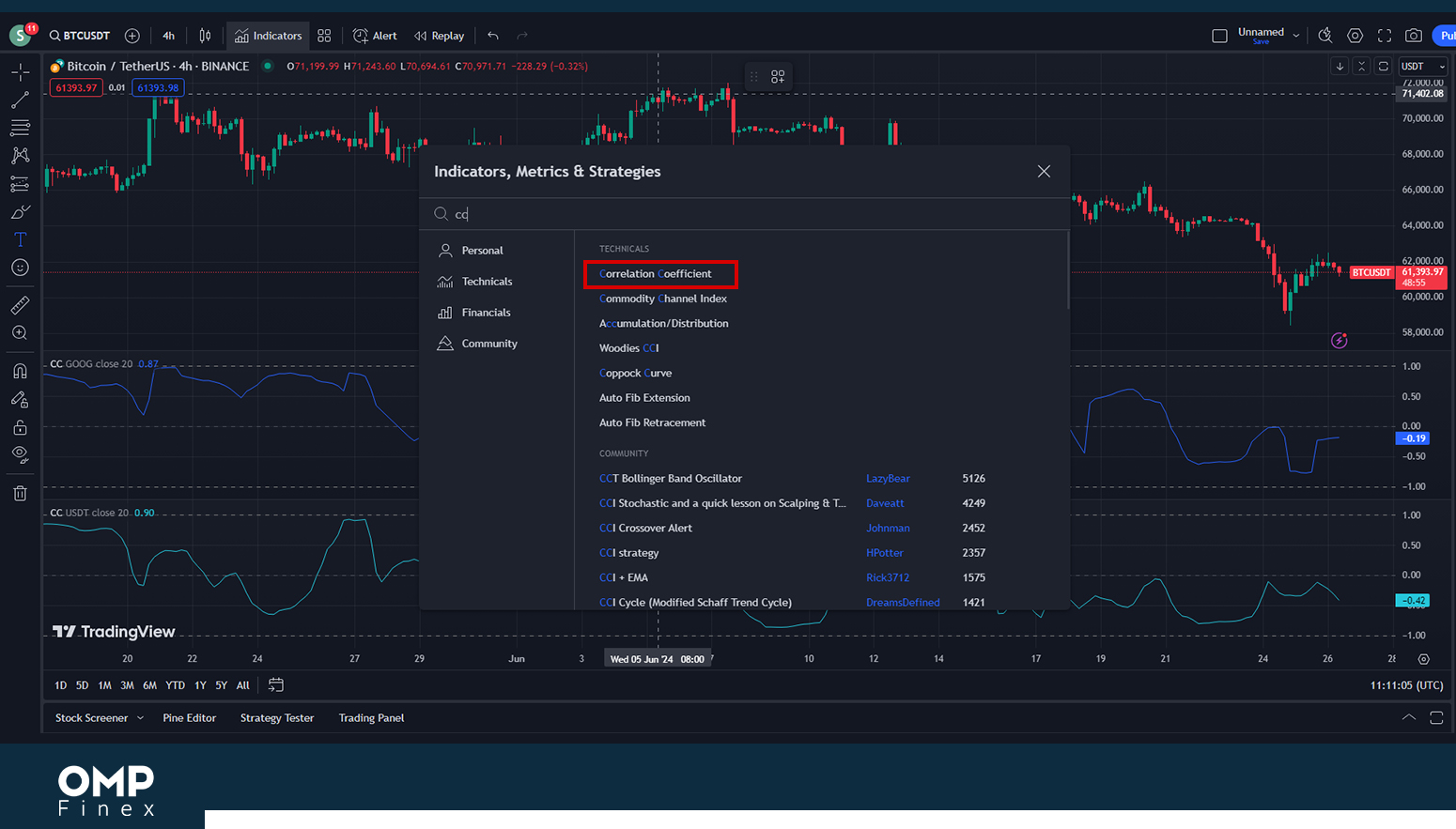Image resolution: width=1456 pixels, height=829 pixels.
Task: Open quick search icon
Action: click(x=1325, y=36)
